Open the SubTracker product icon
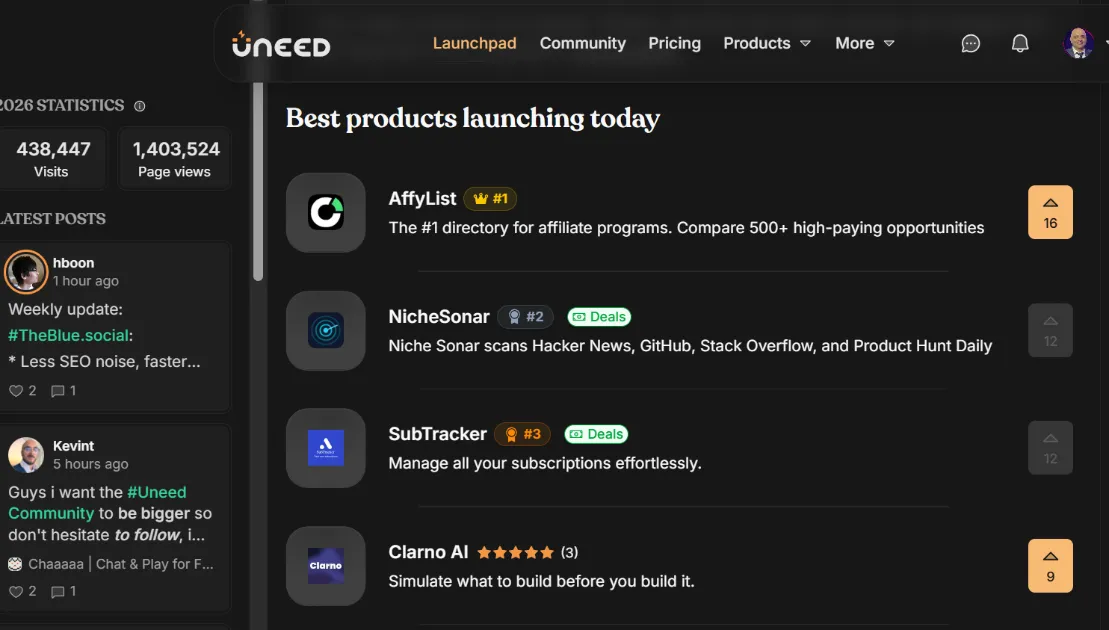Viewport: 1109px width, 630px height. point(325,448)
